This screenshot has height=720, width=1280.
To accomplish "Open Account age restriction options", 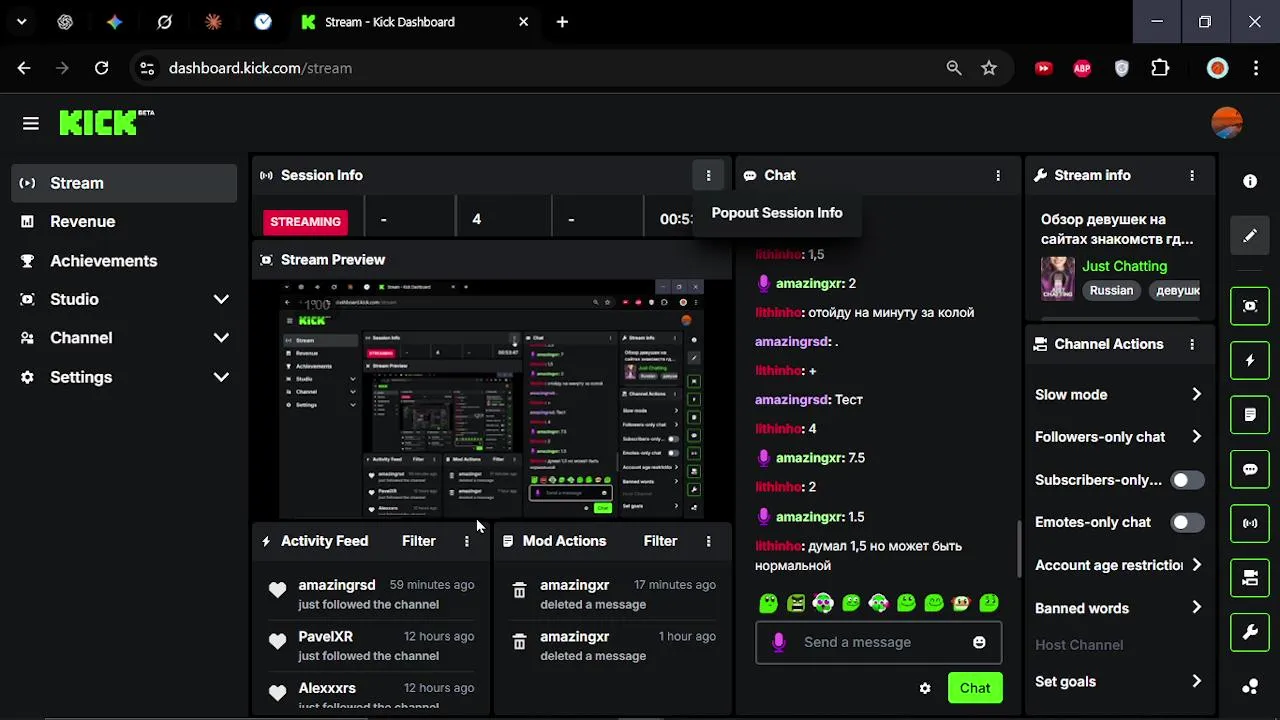I will [1119, 565].
